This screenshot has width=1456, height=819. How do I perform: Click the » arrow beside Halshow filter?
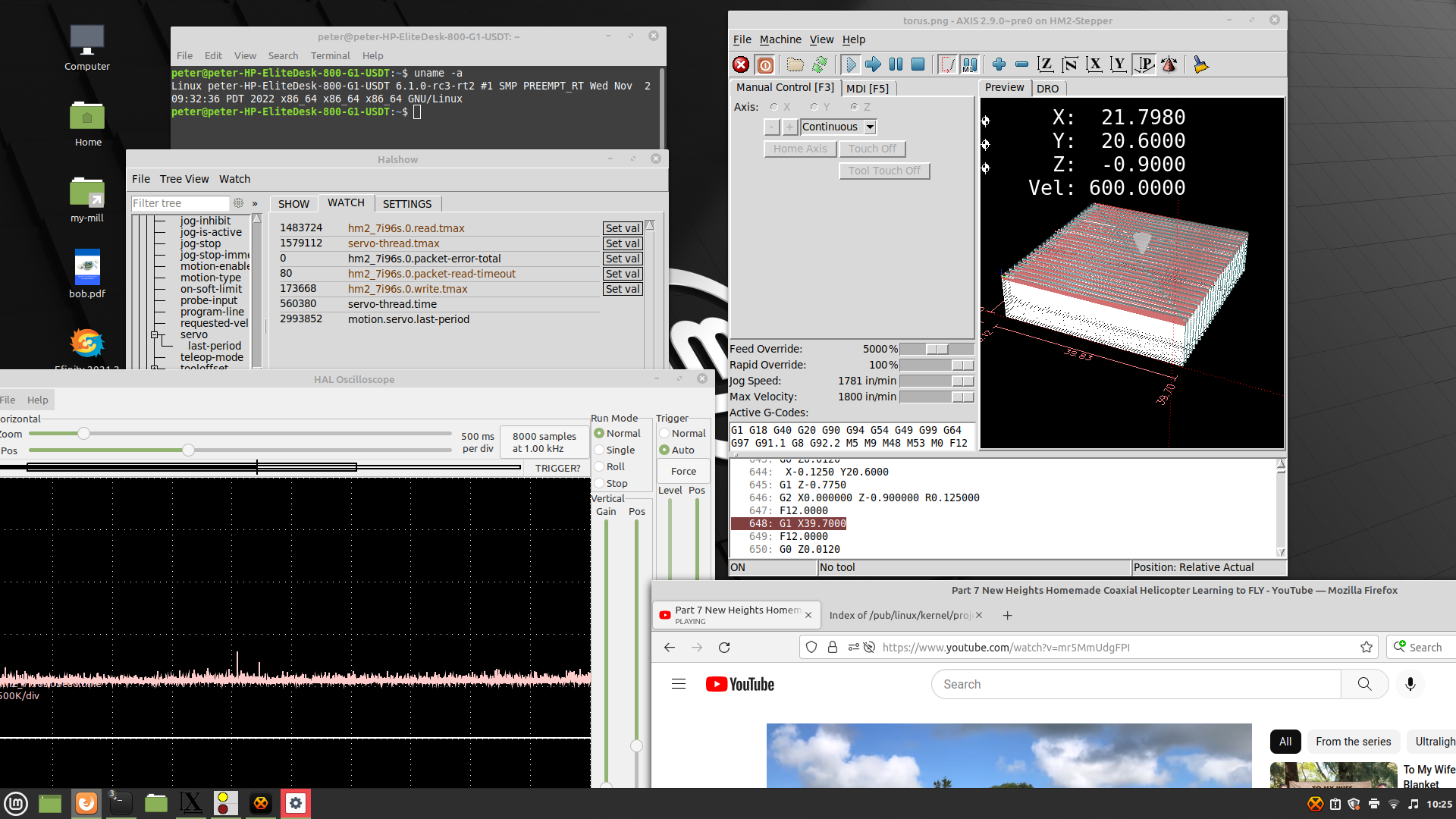point(255,203)
